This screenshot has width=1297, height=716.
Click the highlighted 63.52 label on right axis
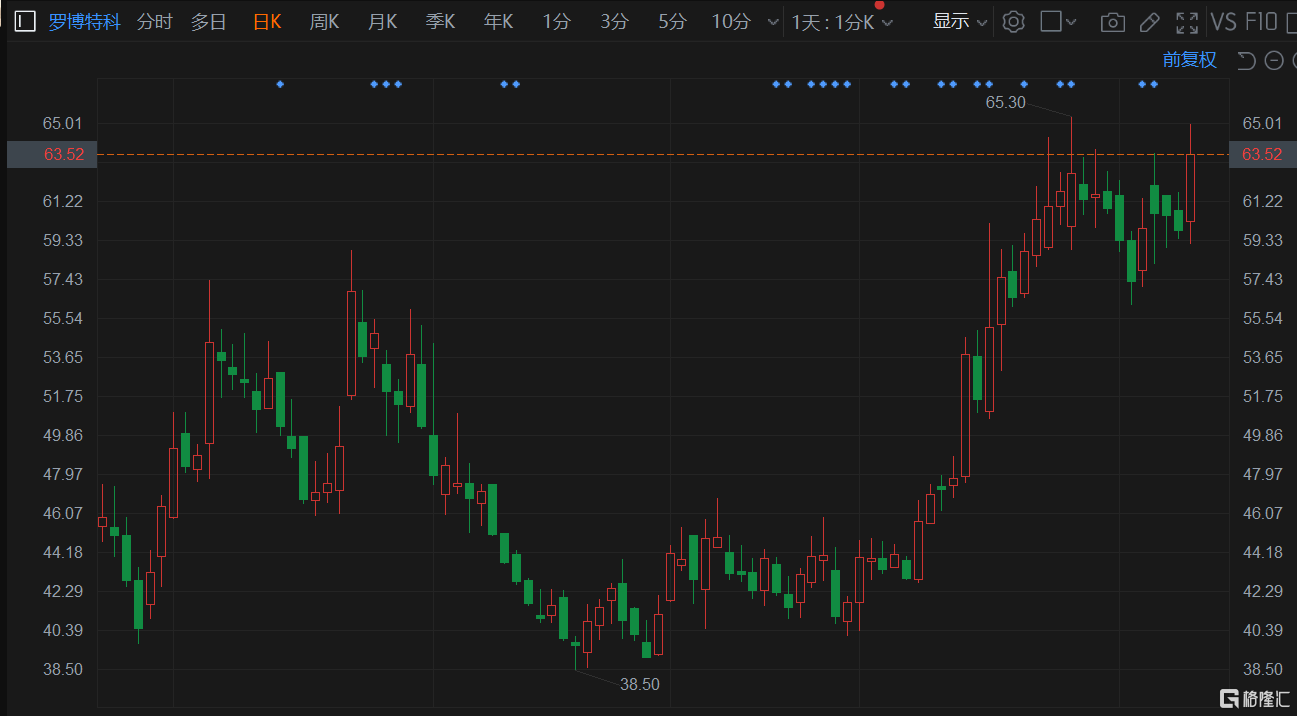tap(1262, 154)
